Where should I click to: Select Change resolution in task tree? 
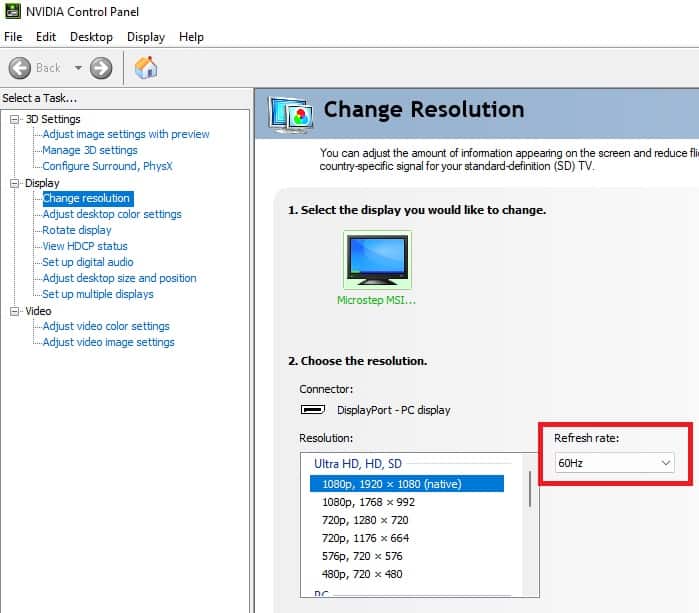click(86, 198)
